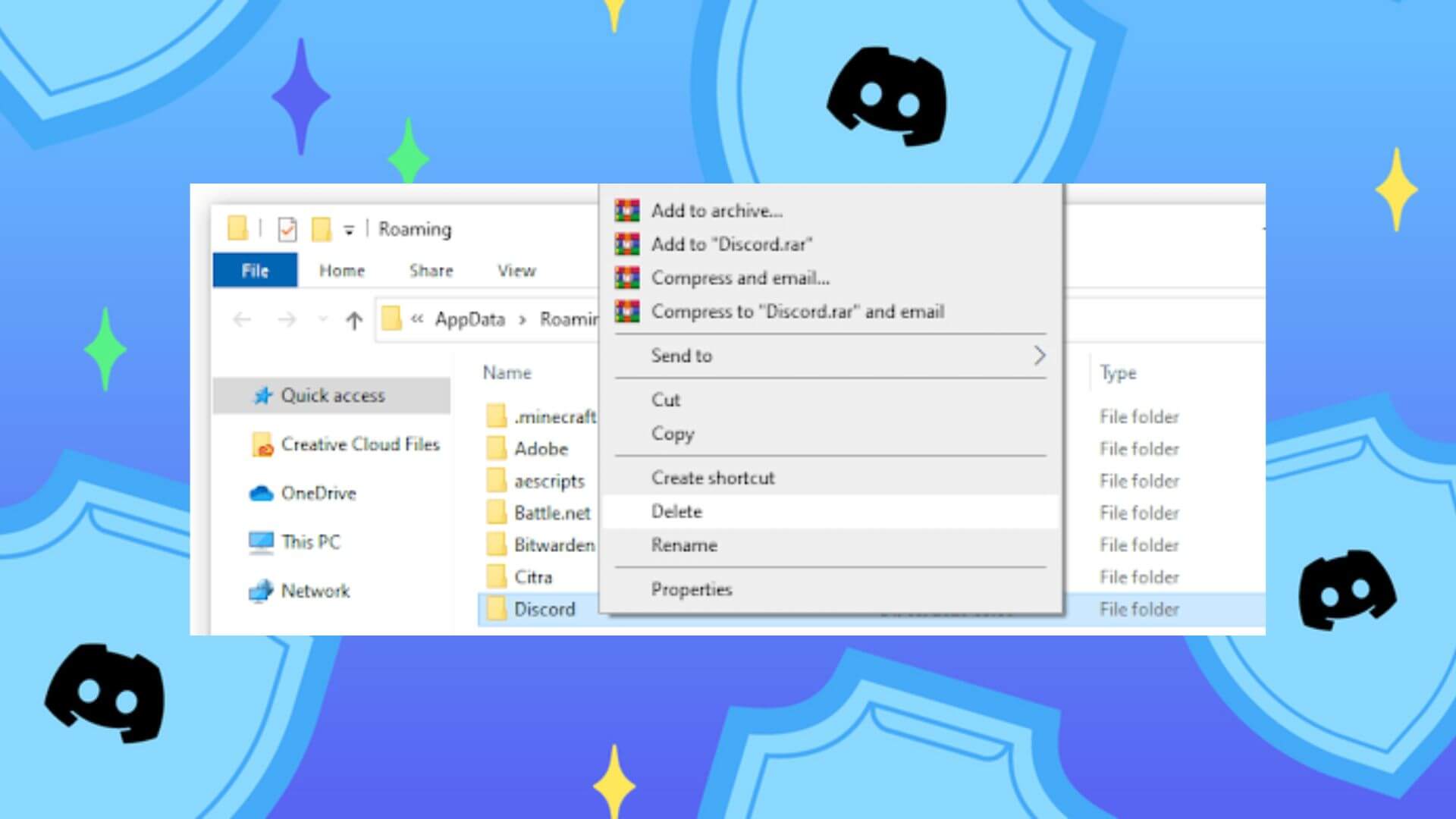This screenshot has height=819, width=1456.
Task: Select Quick access in navigation pane
Action: tap(332, 395)
